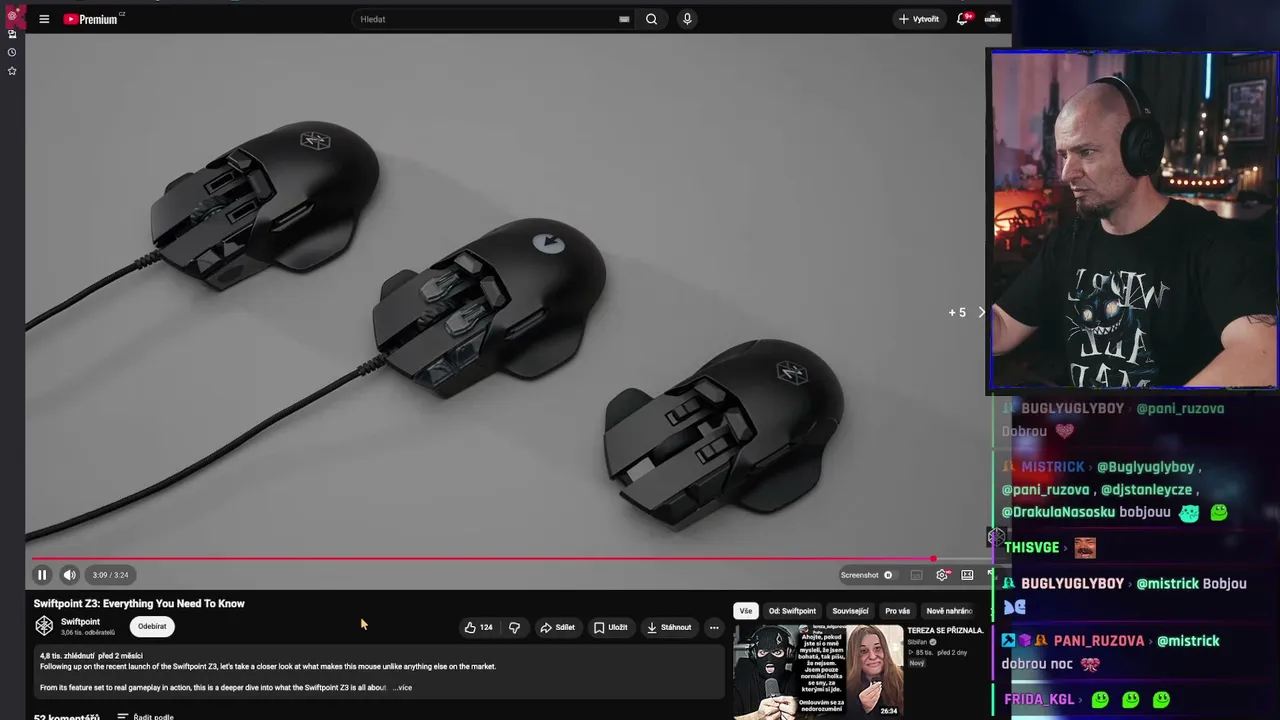This screenshot has height=720, width=1280.
Task: Open browser sidebar history clock icon
Action: tap(12, 52)
